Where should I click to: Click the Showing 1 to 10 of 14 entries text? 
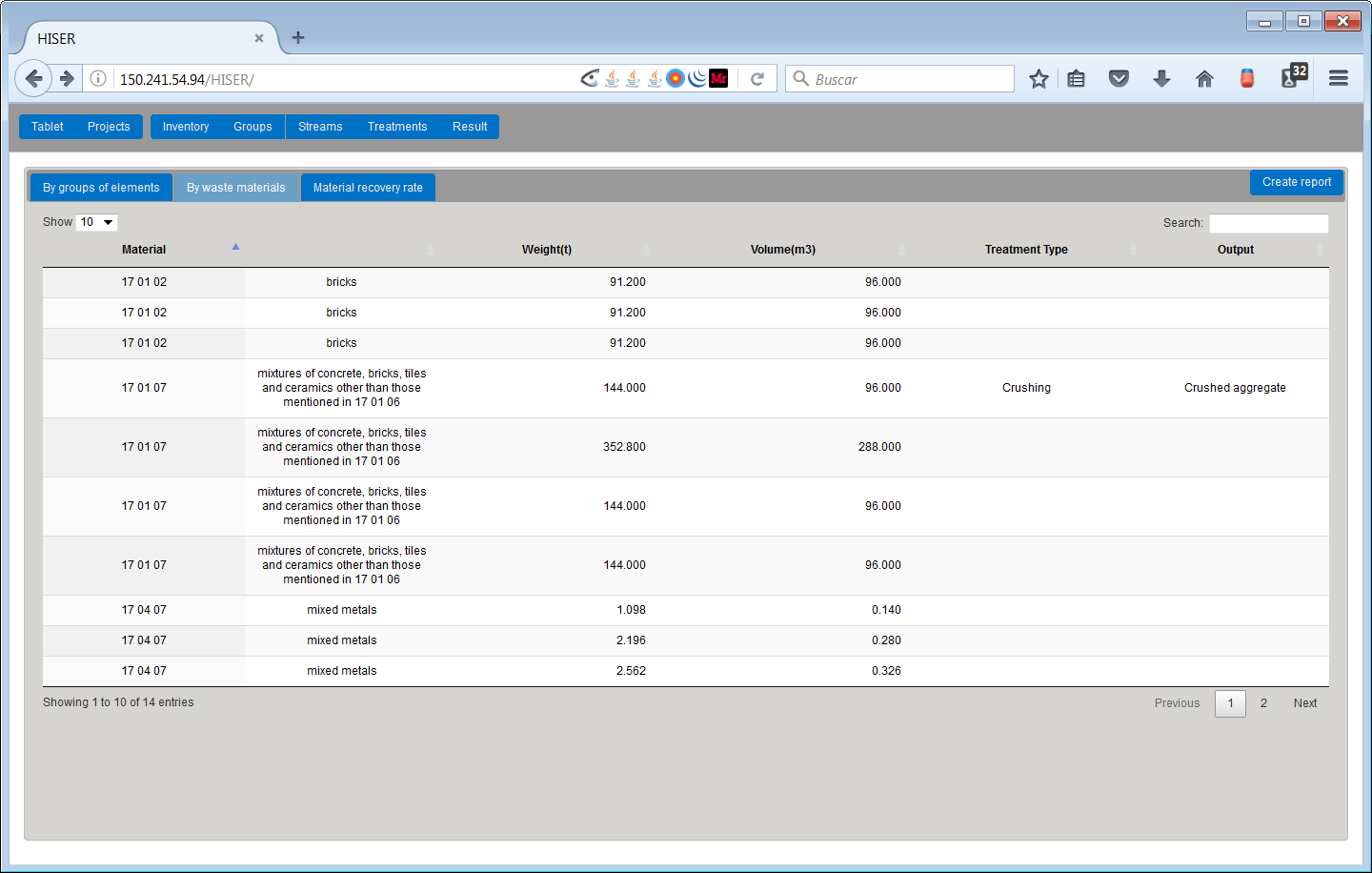(x=118, y=702)
